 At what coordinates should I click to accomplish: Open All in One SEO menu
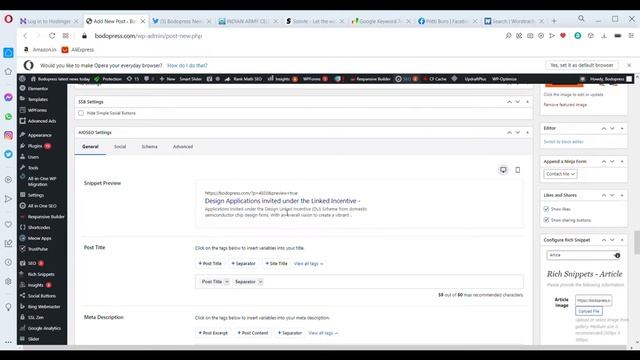(x=42, y=206)
